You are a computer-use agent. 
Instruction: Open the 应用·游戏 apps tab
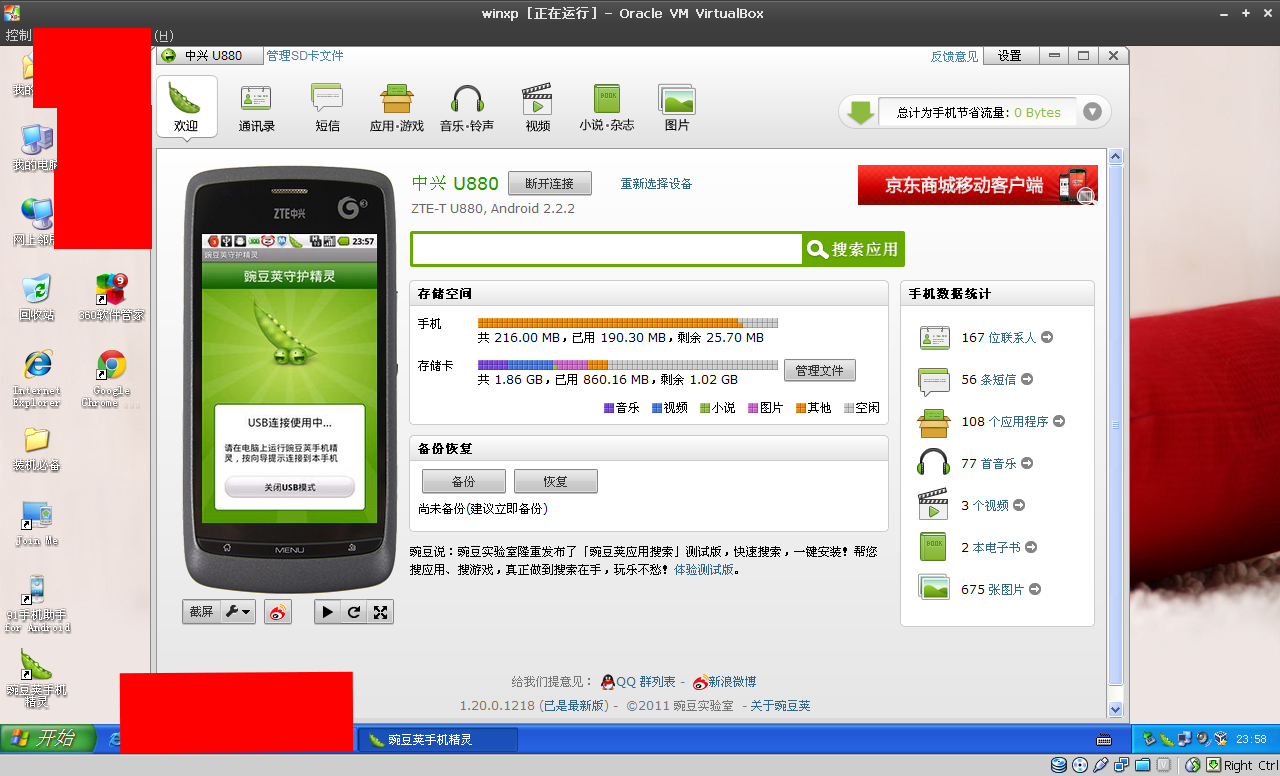(397, 107)
